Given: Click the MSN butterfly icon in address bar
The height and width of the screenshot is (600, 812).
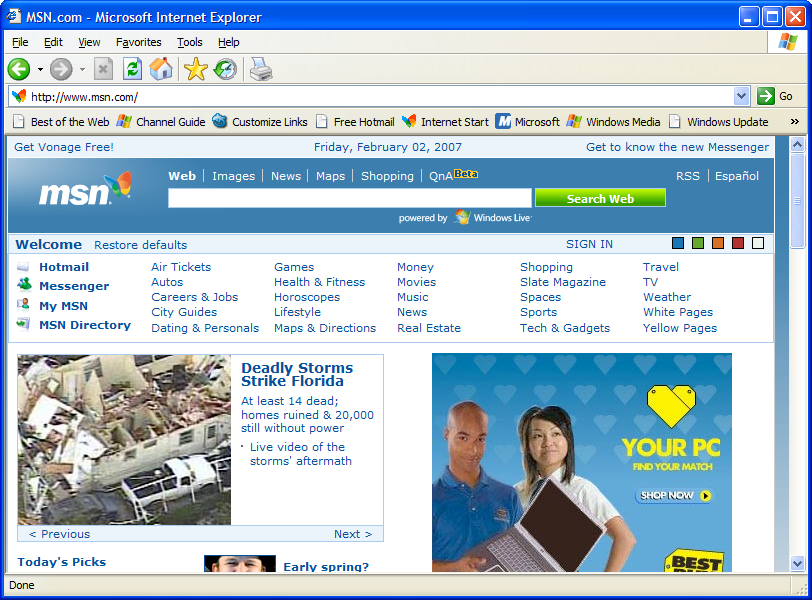Looking at the screenshot, I should point(19,96).
